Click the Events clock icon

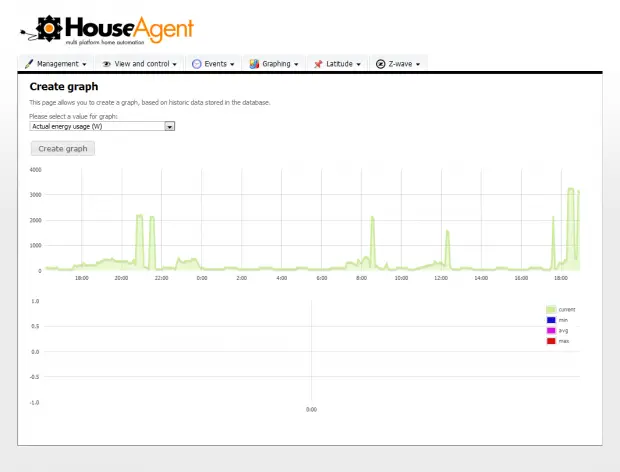197,64
